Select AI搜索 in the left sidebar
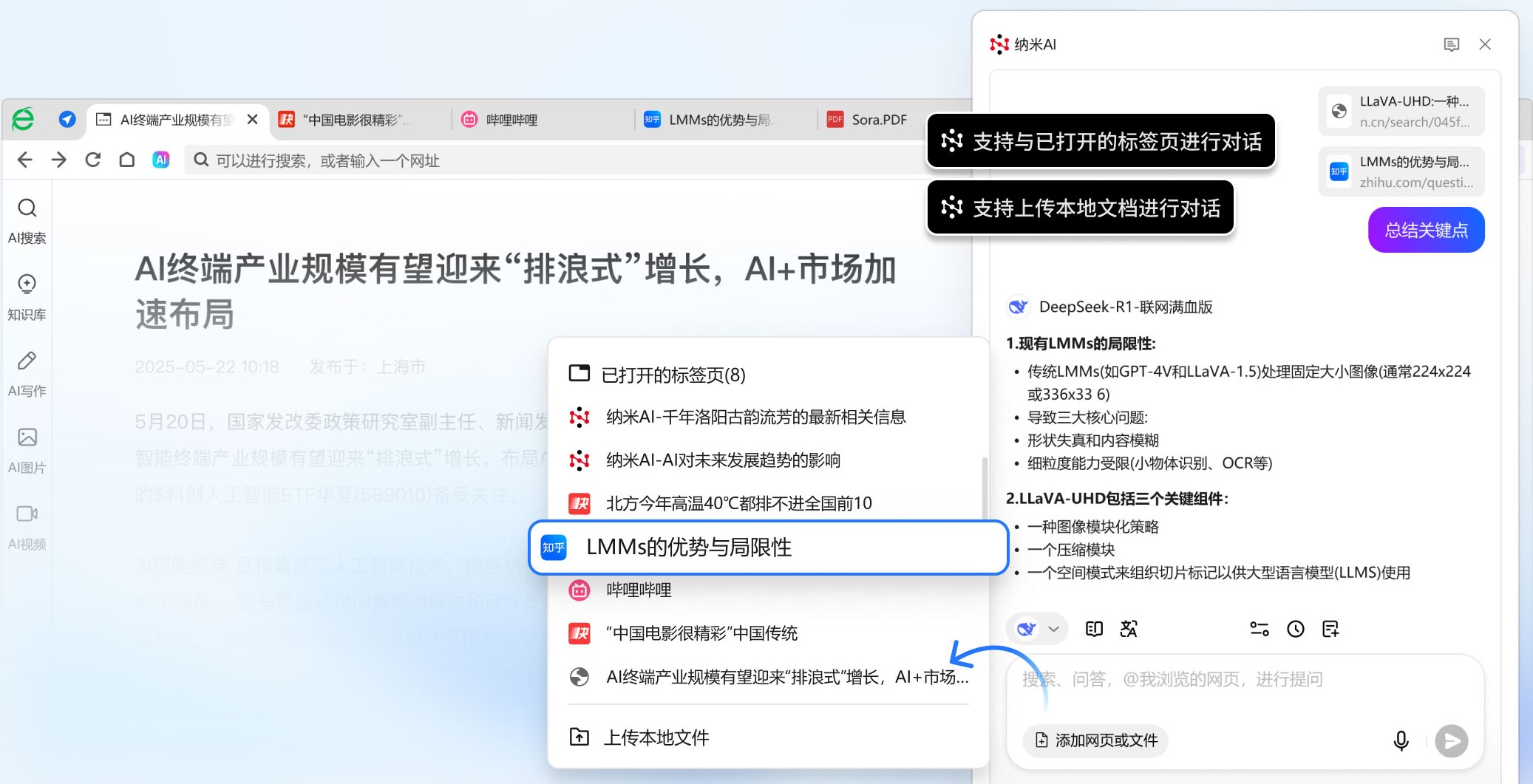1533x784 pixels. (x=27, y=220)
